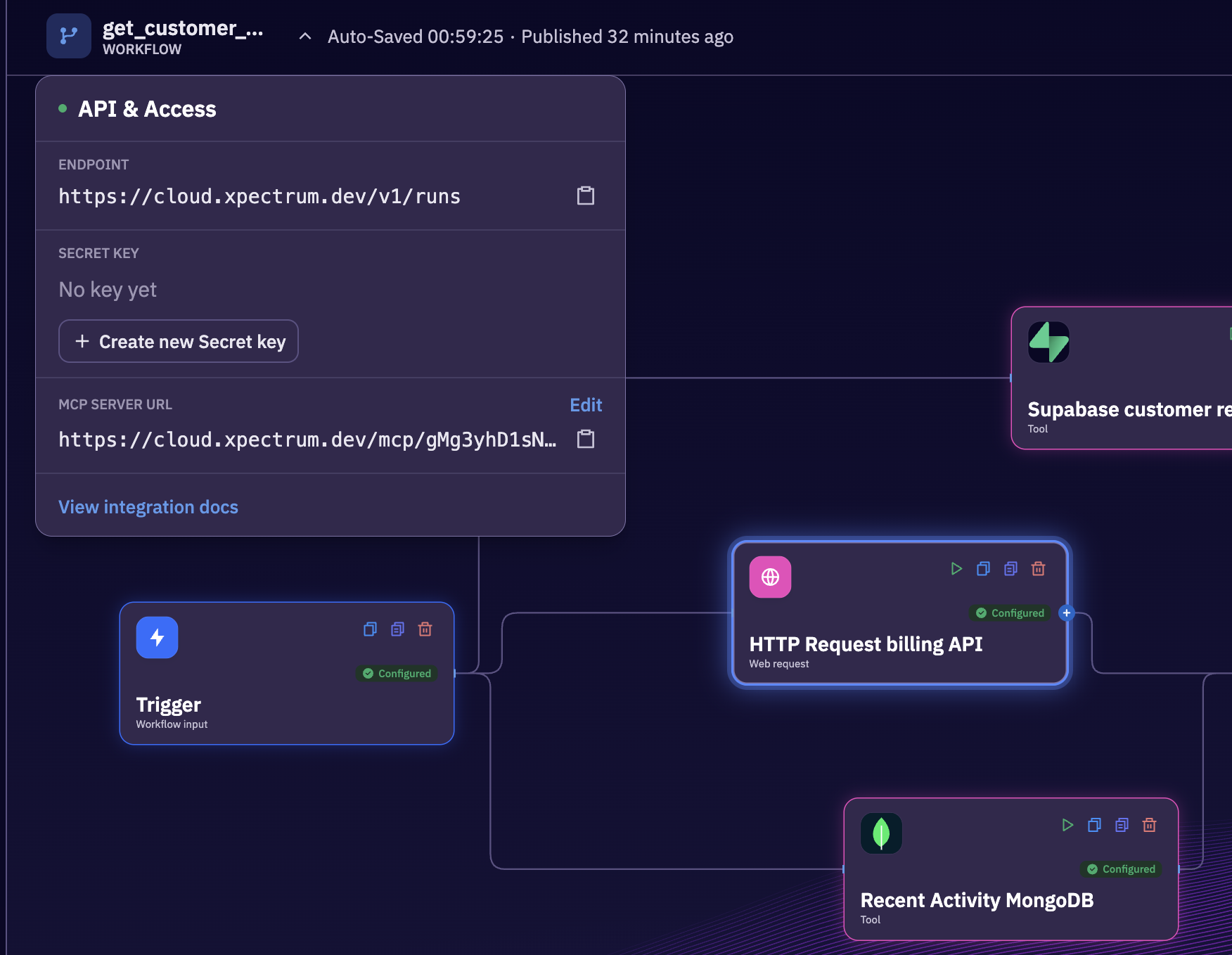
Task: Click the Configured badge on Trigger node
Action: 397,673
